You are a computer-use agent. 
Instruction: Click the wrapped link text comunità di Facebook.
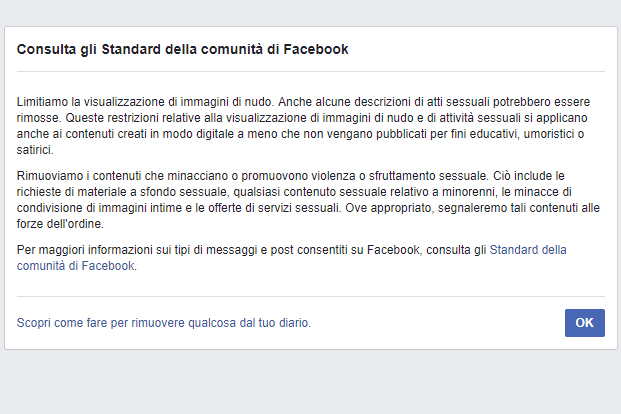coord(75,266)
